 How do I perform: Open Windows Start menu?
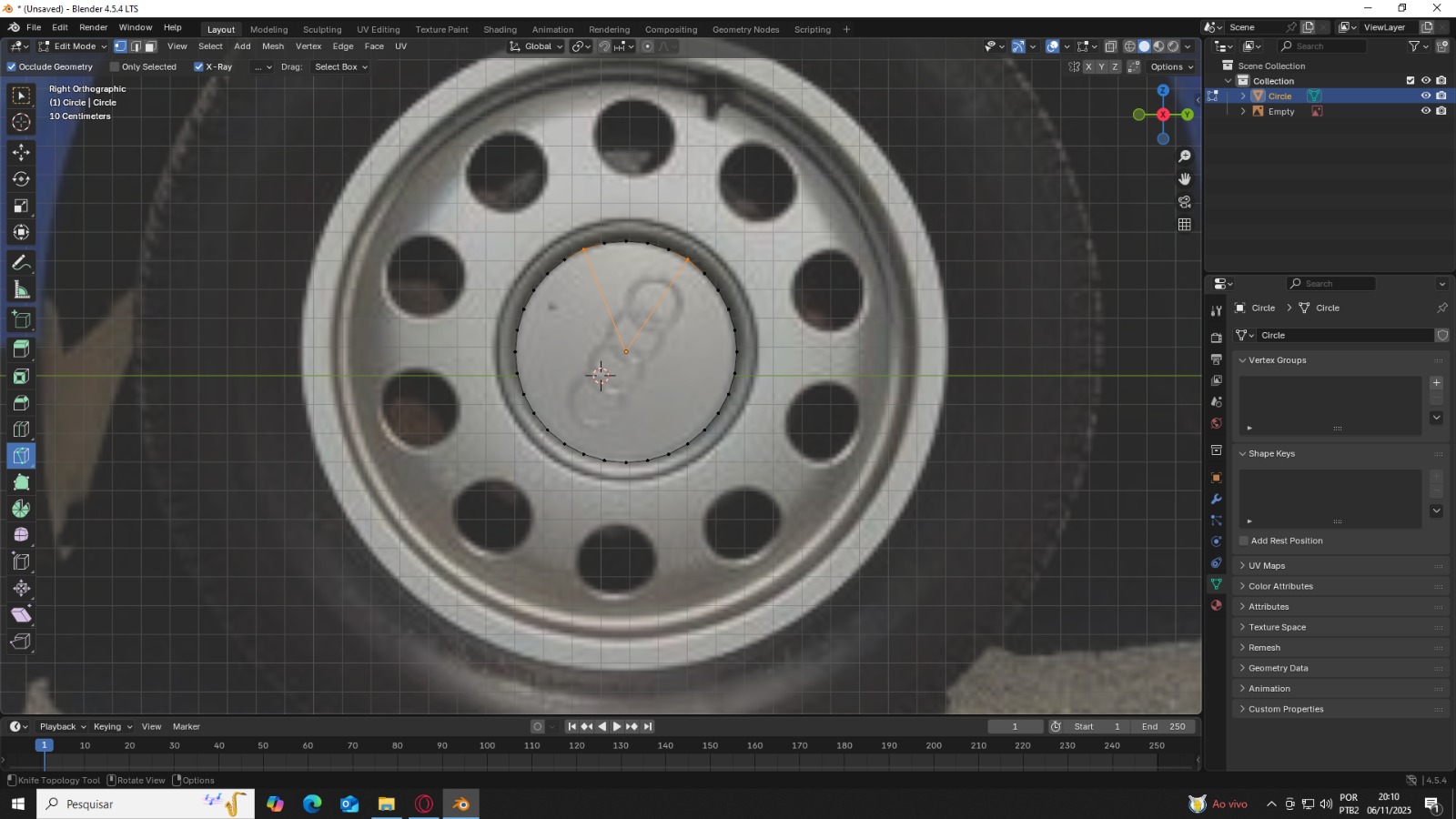coord(17,804)
